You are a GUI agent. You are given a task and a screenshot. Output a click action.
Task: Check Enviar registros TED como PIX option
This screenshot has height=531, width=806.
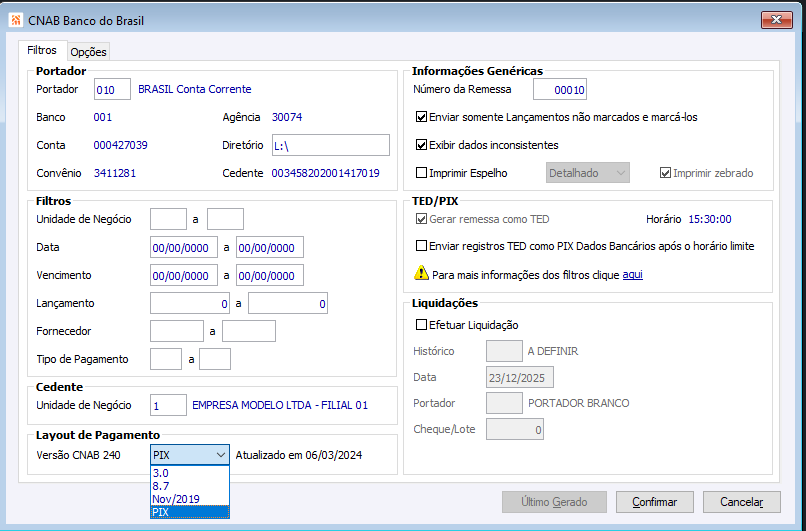pos(421,246)
